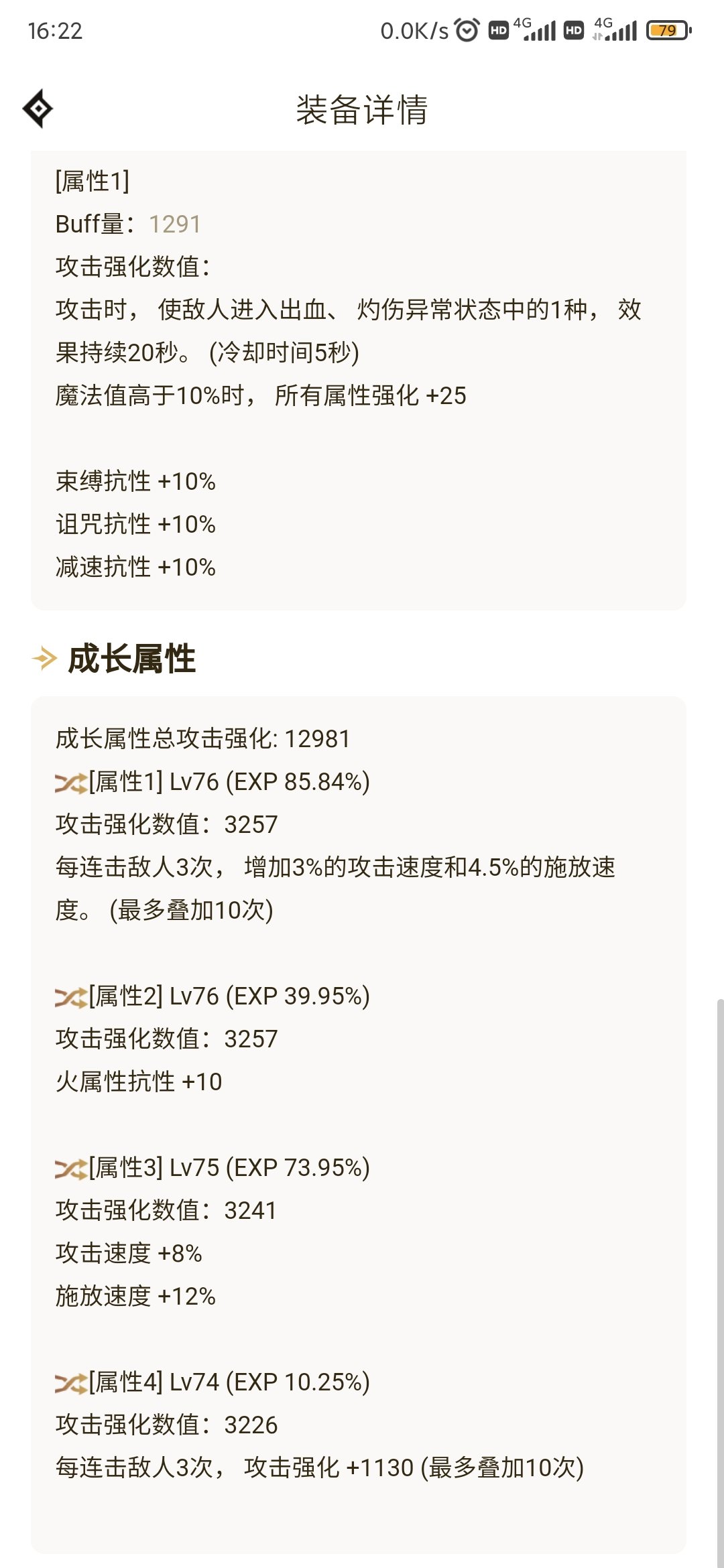
Task: Select the 装备详情 page title
Action: coord(362,109)
